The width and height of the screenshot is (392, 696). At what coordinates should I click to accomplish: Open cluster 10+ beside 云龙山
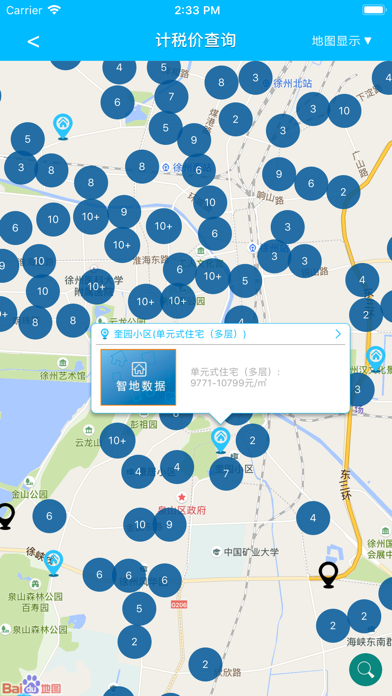[x=117, y=440]
